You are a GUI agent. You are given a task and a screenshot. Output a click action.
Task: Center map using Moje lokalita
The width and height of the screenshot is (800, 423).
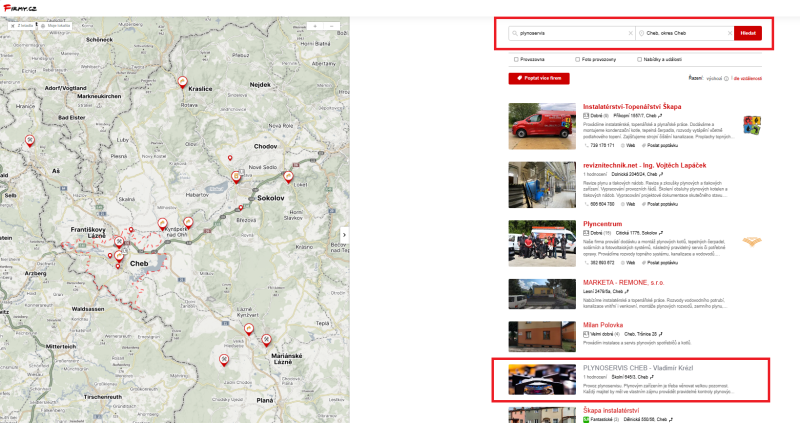[x=55, y=26]
